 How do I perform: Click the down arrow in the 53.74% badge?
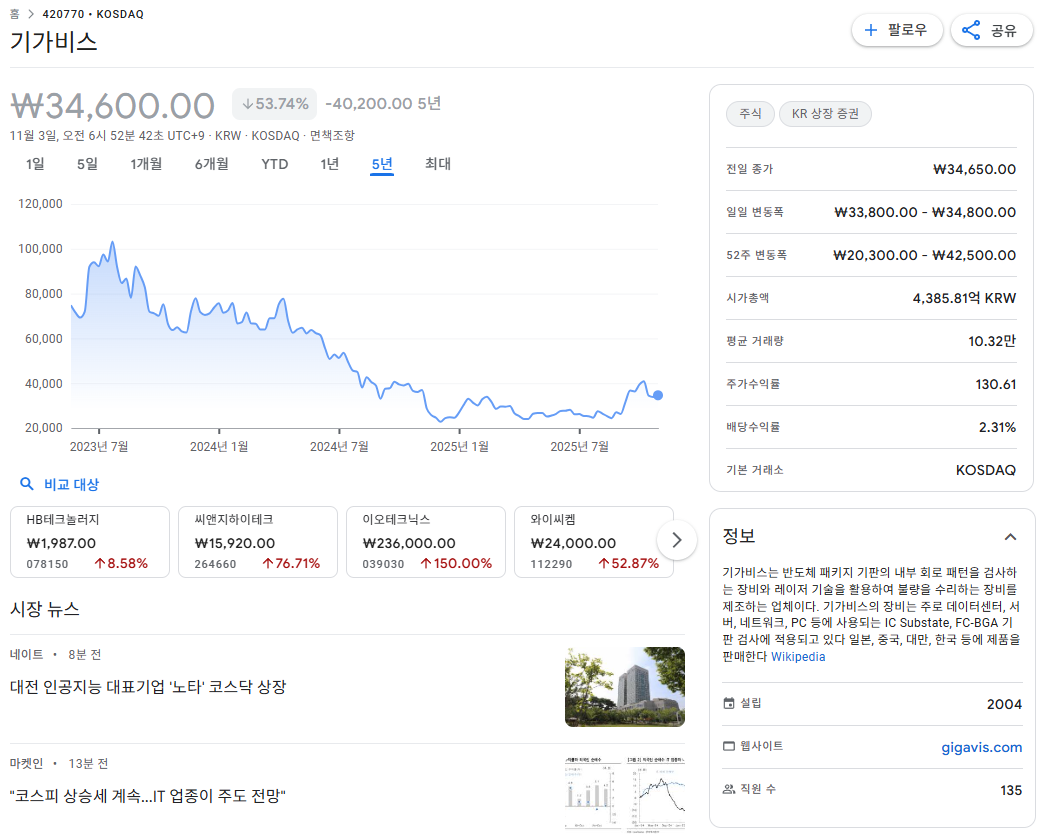click(248, 104)
